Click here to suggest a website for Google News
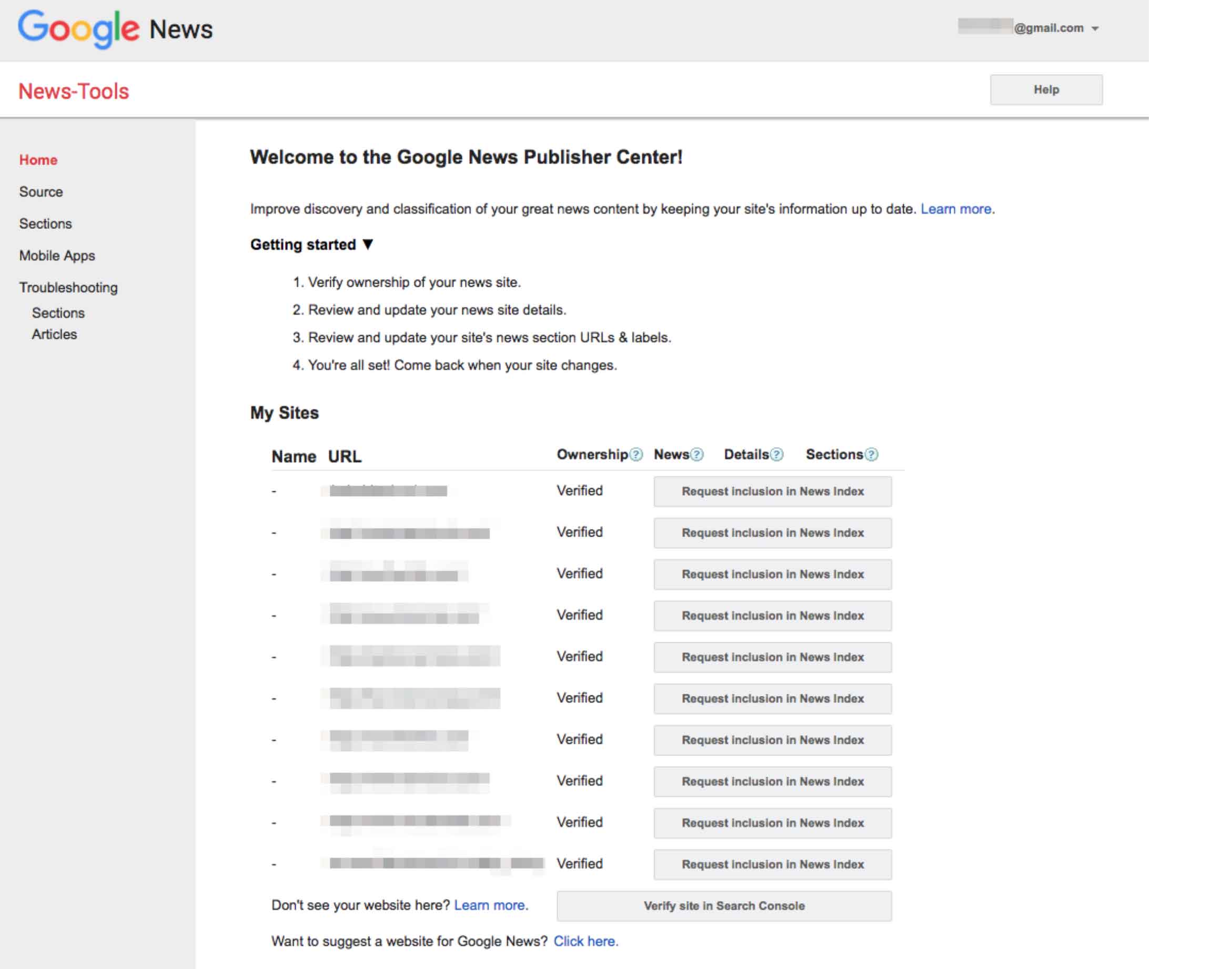The width and height of the screenshot is (1232, 969). [585, 941]
